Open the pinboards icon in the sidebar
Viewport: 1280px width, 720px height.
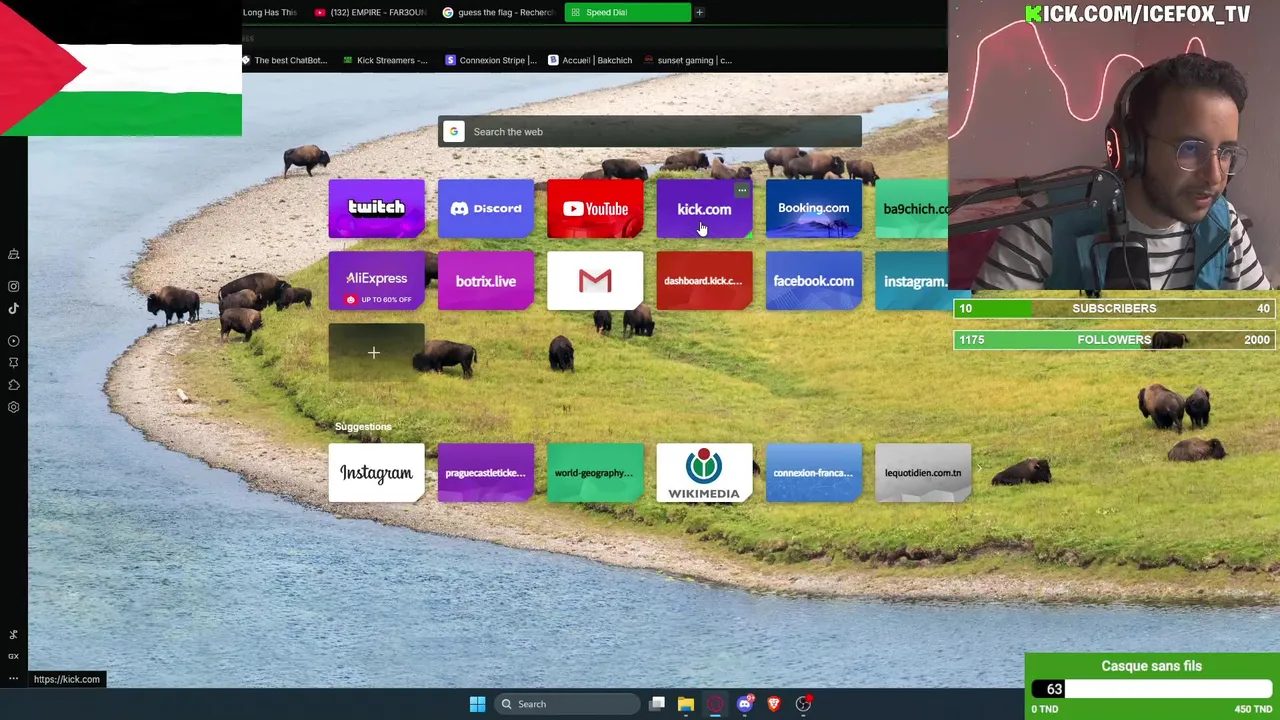pyautogui.click(x=14, y=363)
